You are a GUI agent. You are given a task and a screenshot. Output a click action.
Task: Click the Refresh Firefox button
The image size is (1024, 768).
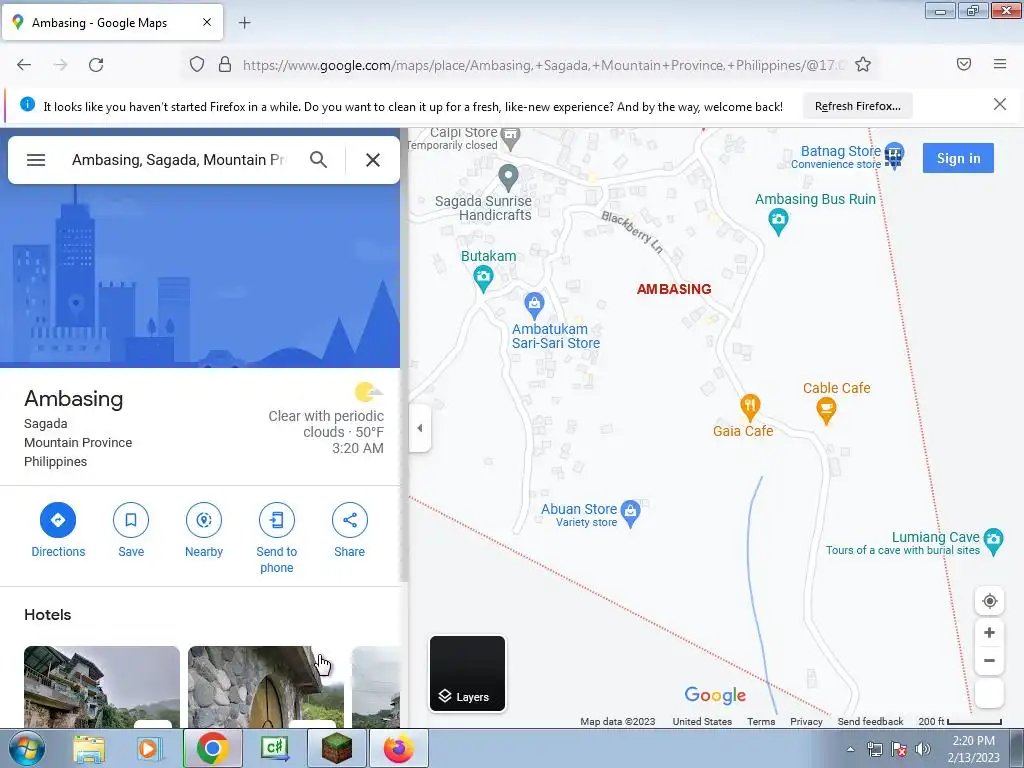857,106
